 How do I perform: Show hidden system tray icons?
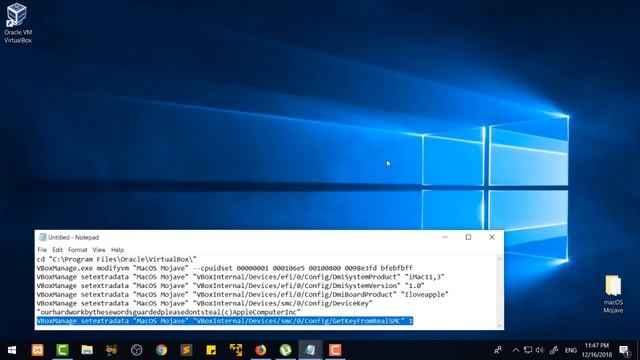click(516, 350)
